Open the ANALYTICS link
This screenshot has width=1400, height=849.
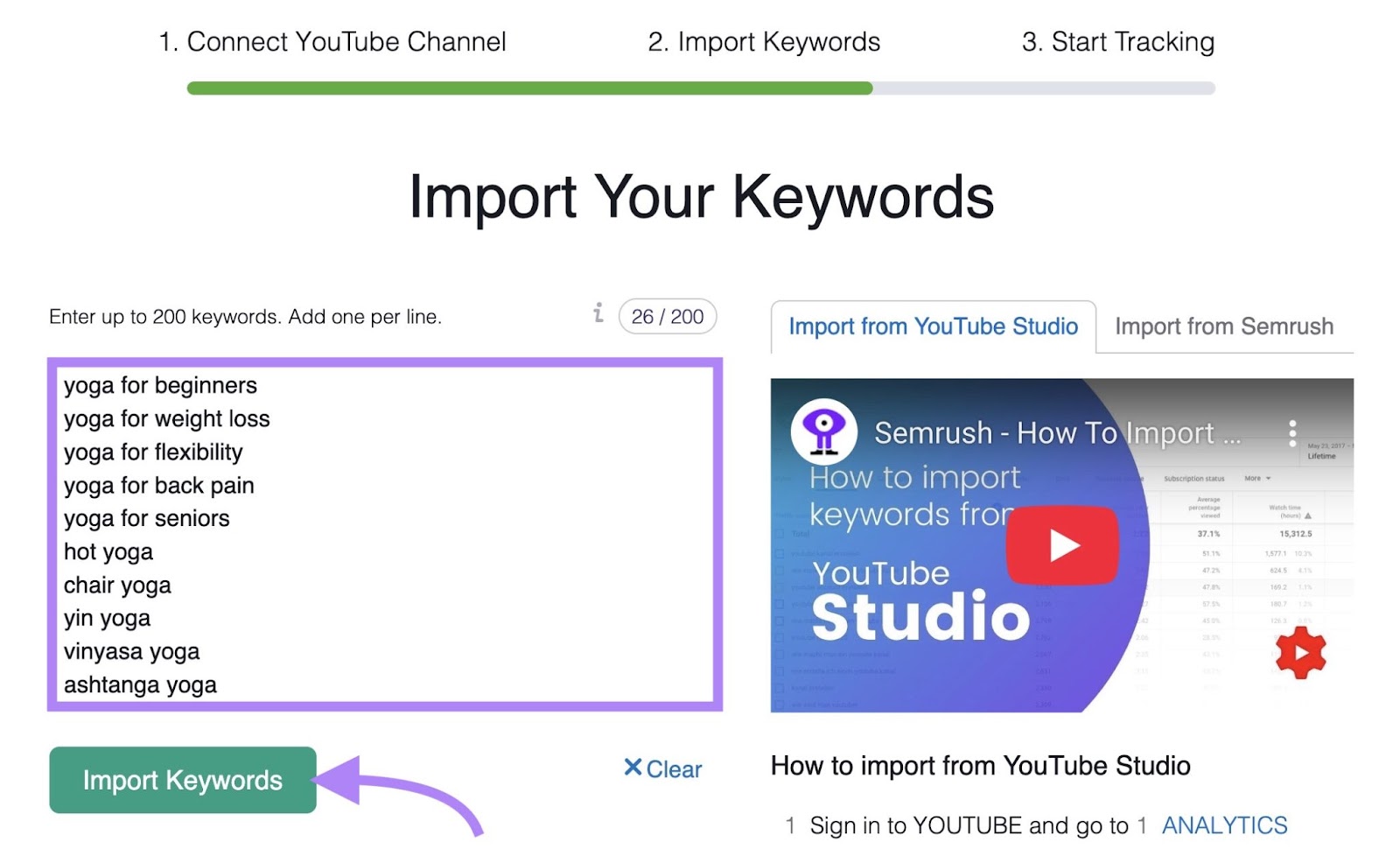1223,824
